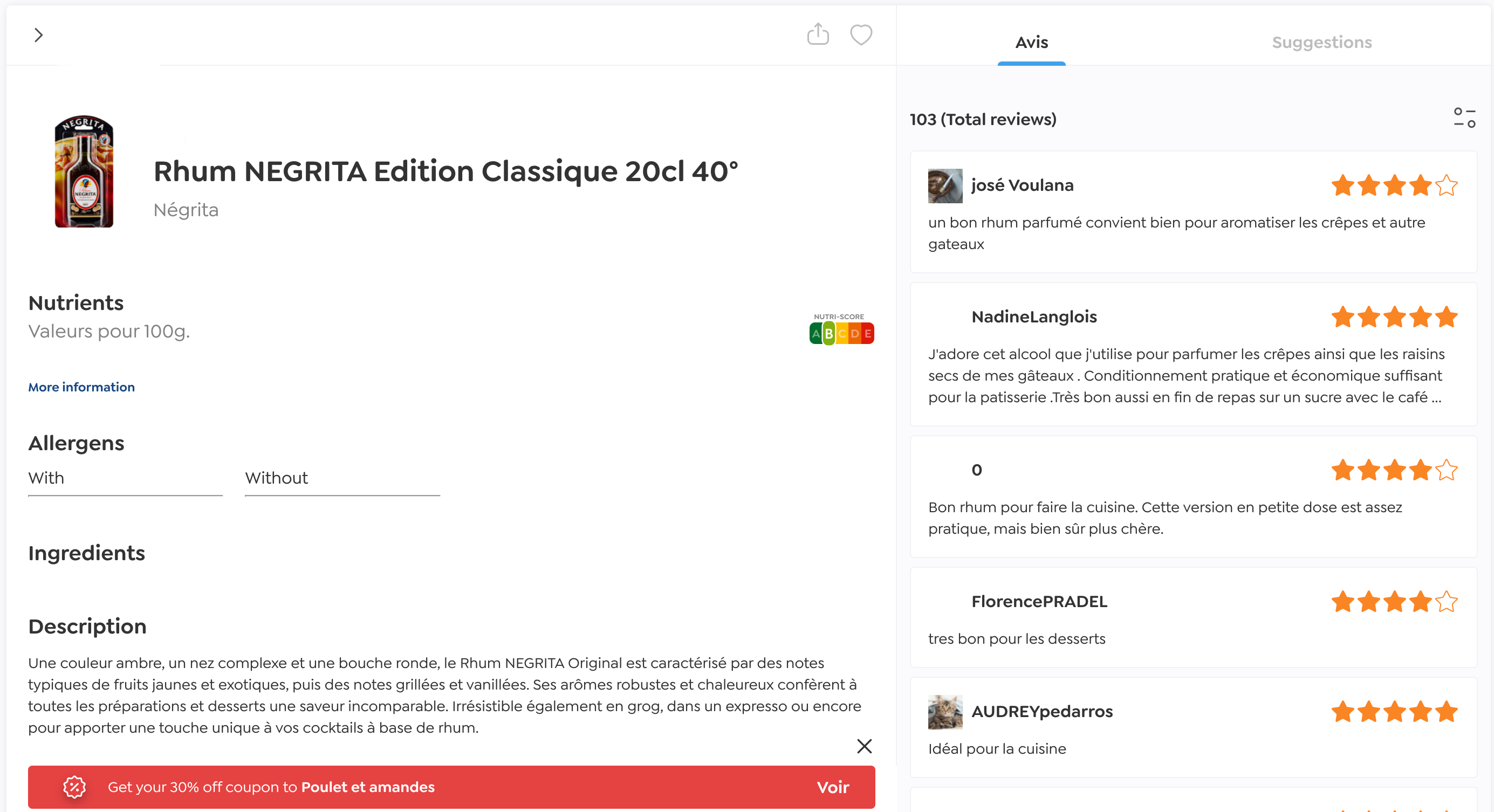Click FlorencePRADEL reviewer name
Viewport: 1494px width, 812px height.
(1039, 602)
